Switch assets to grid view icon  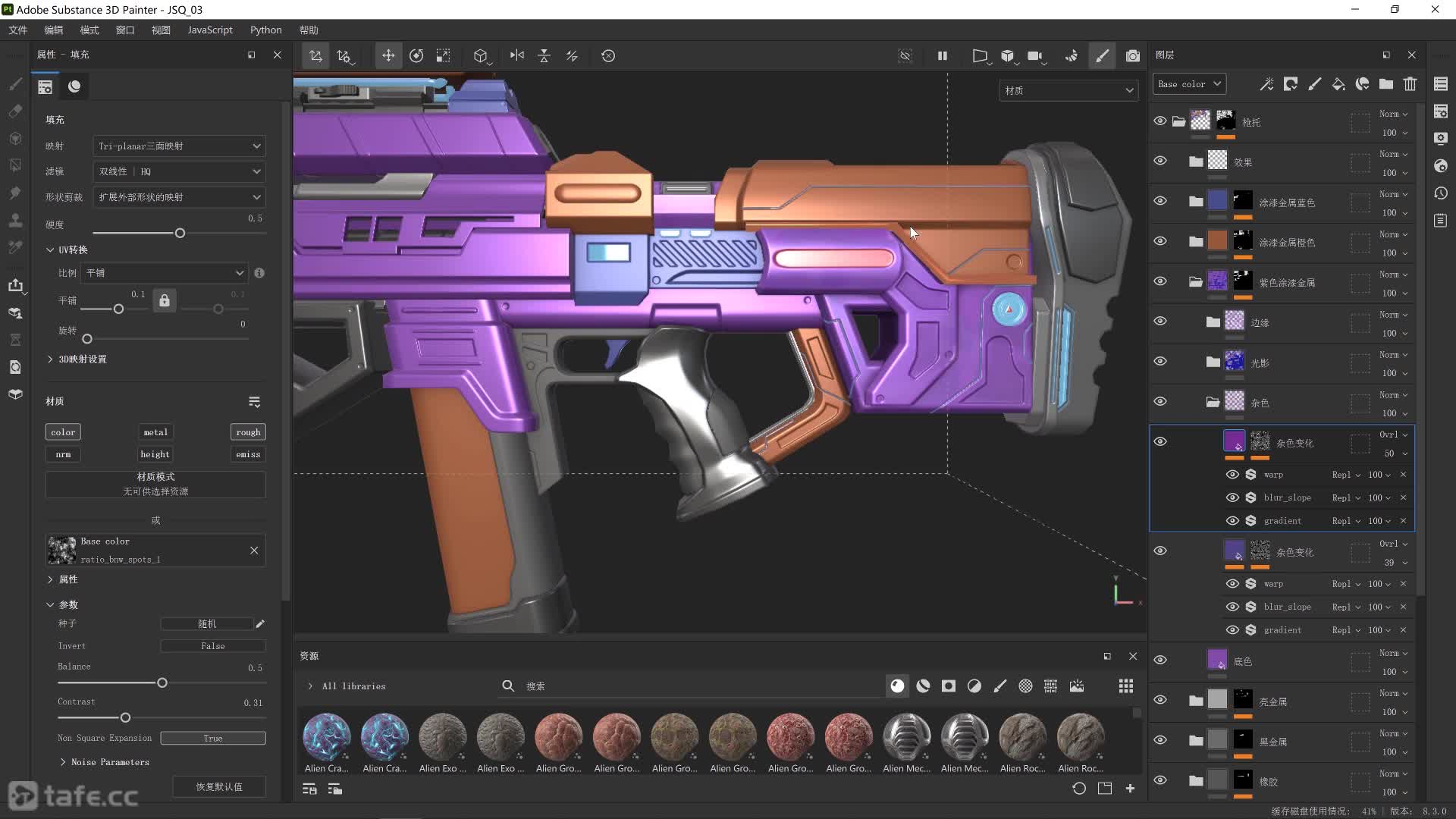pyautogui.click(x=1126, y=686)
